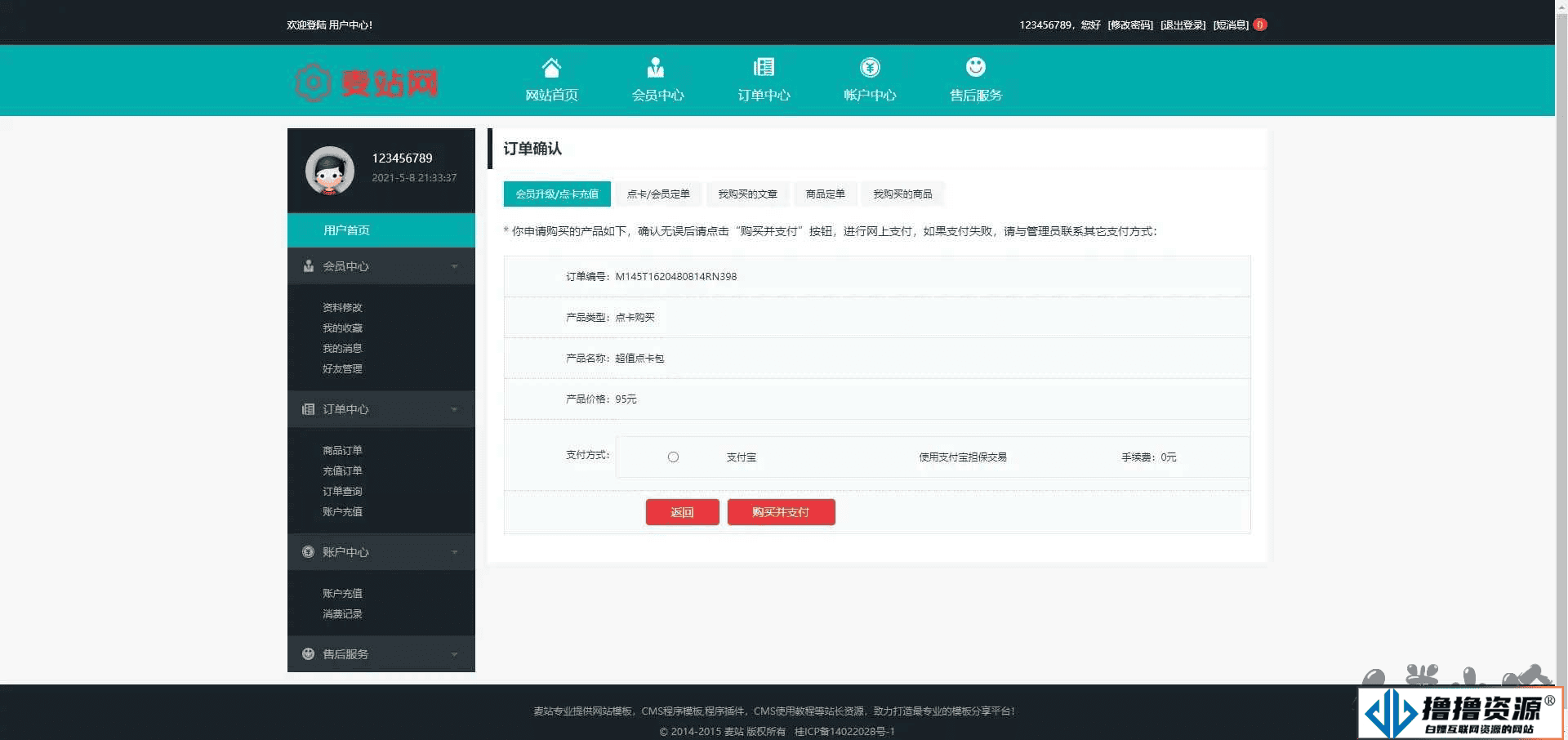Open 账户充值 under 账户中心
Viewport: 1568px width, 740px height.
[342, 594]
